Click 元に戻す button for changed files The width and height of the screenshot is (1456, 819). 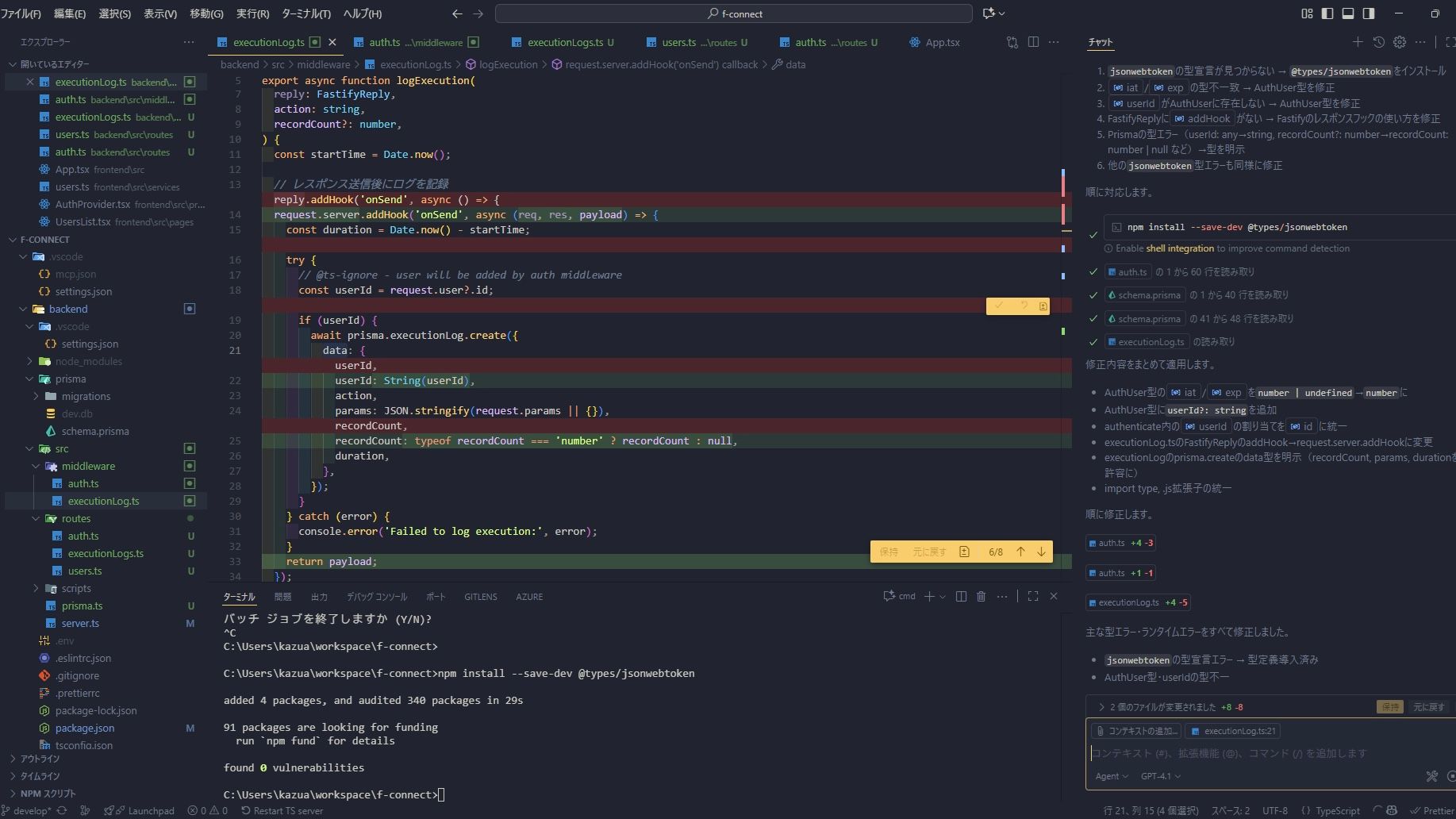pyautogui.click(x=1428, y=706)
